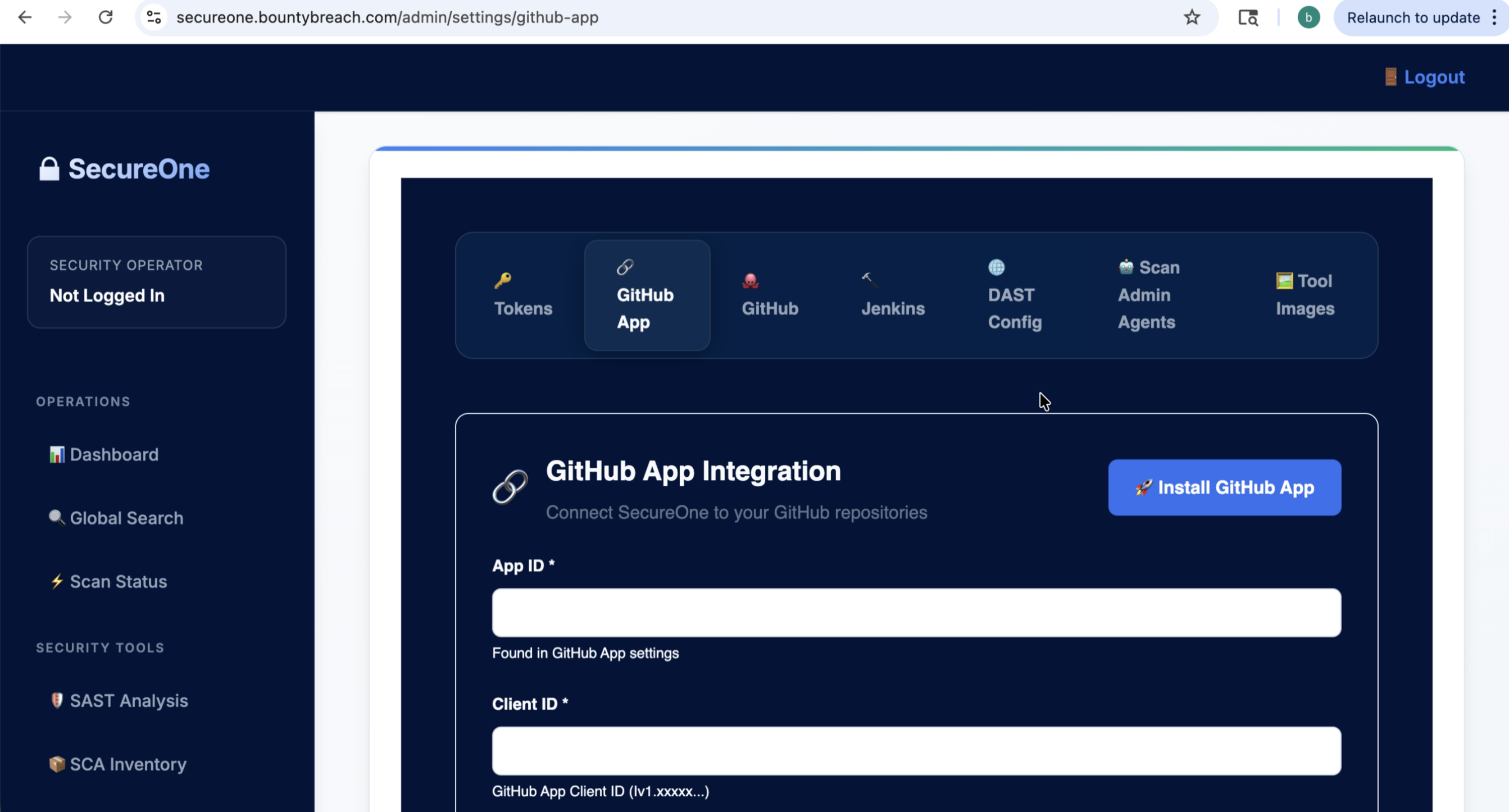Image resolution: width=1509 pixels, height=812 pixels.
Task: Open the Tokens settings tab
Action: coord(523,295)
